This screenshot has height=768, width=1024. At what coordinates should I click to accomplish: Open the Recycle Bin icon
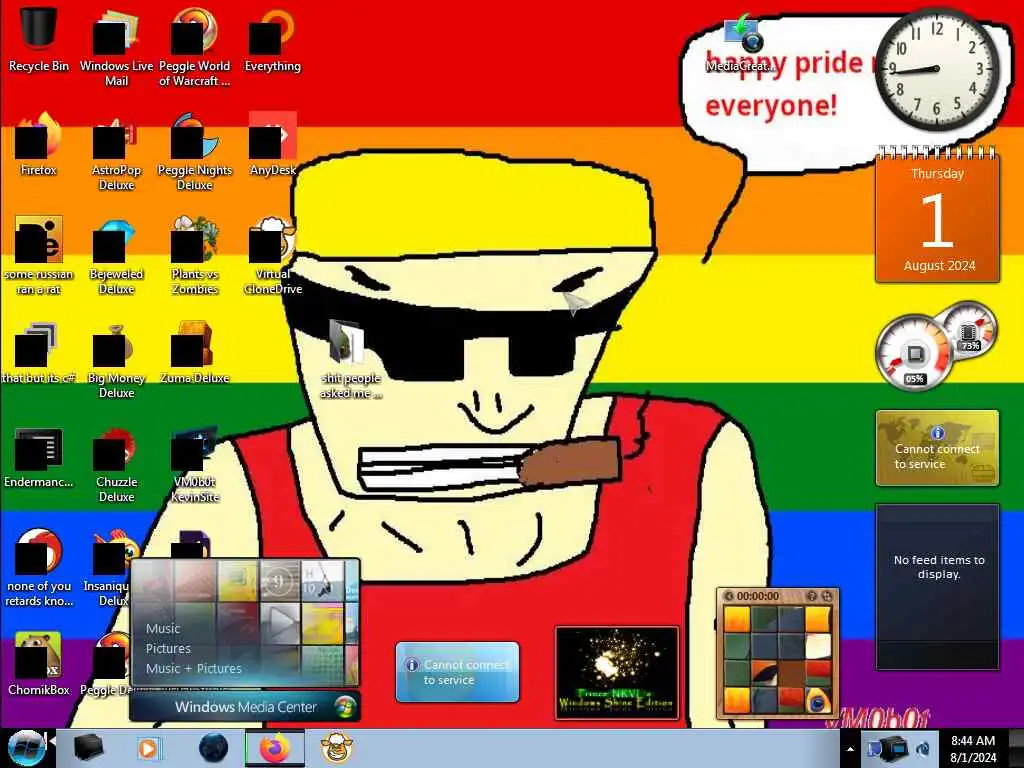(39, 37)
